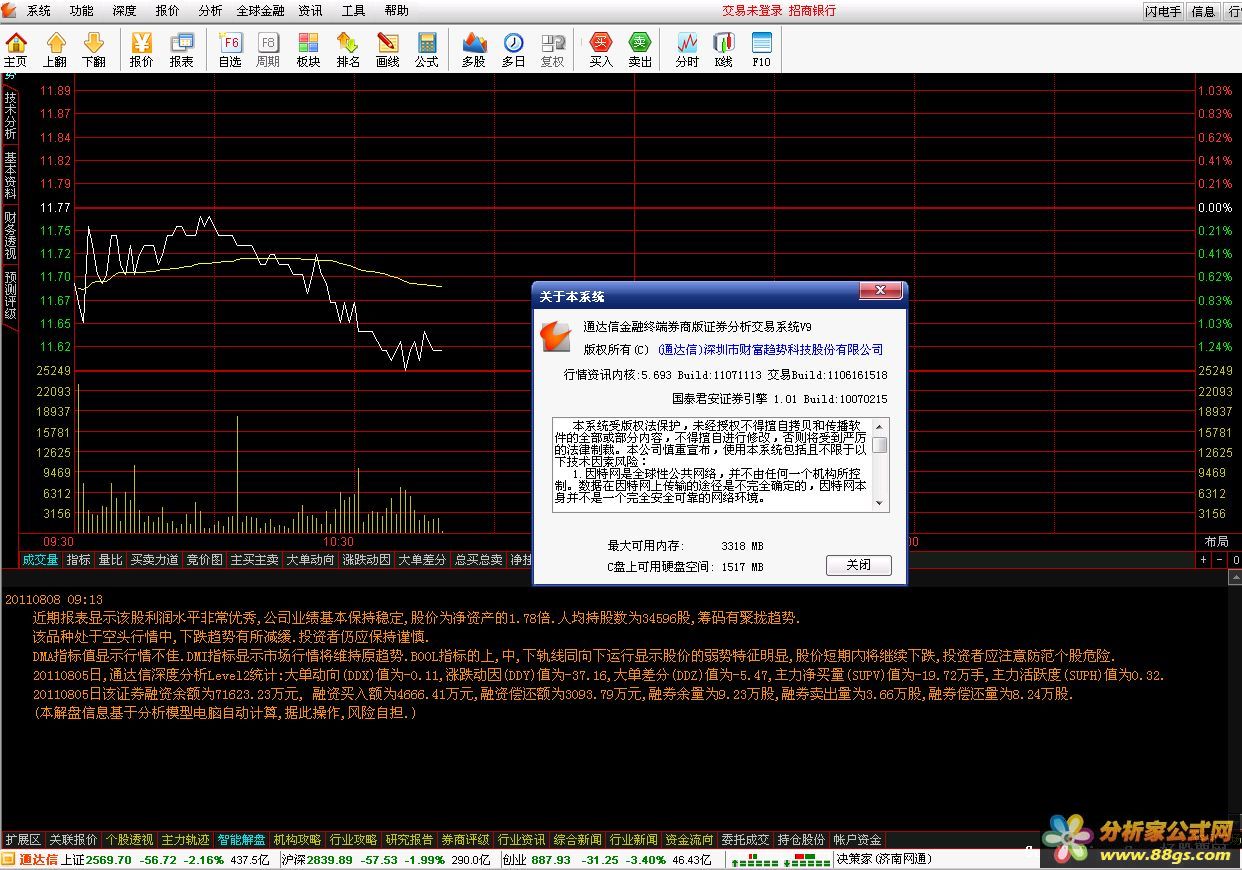Click 下翻 page-down arrow icon
The width and height of the screenshot is (1242, 870).
tap(94, 50)
